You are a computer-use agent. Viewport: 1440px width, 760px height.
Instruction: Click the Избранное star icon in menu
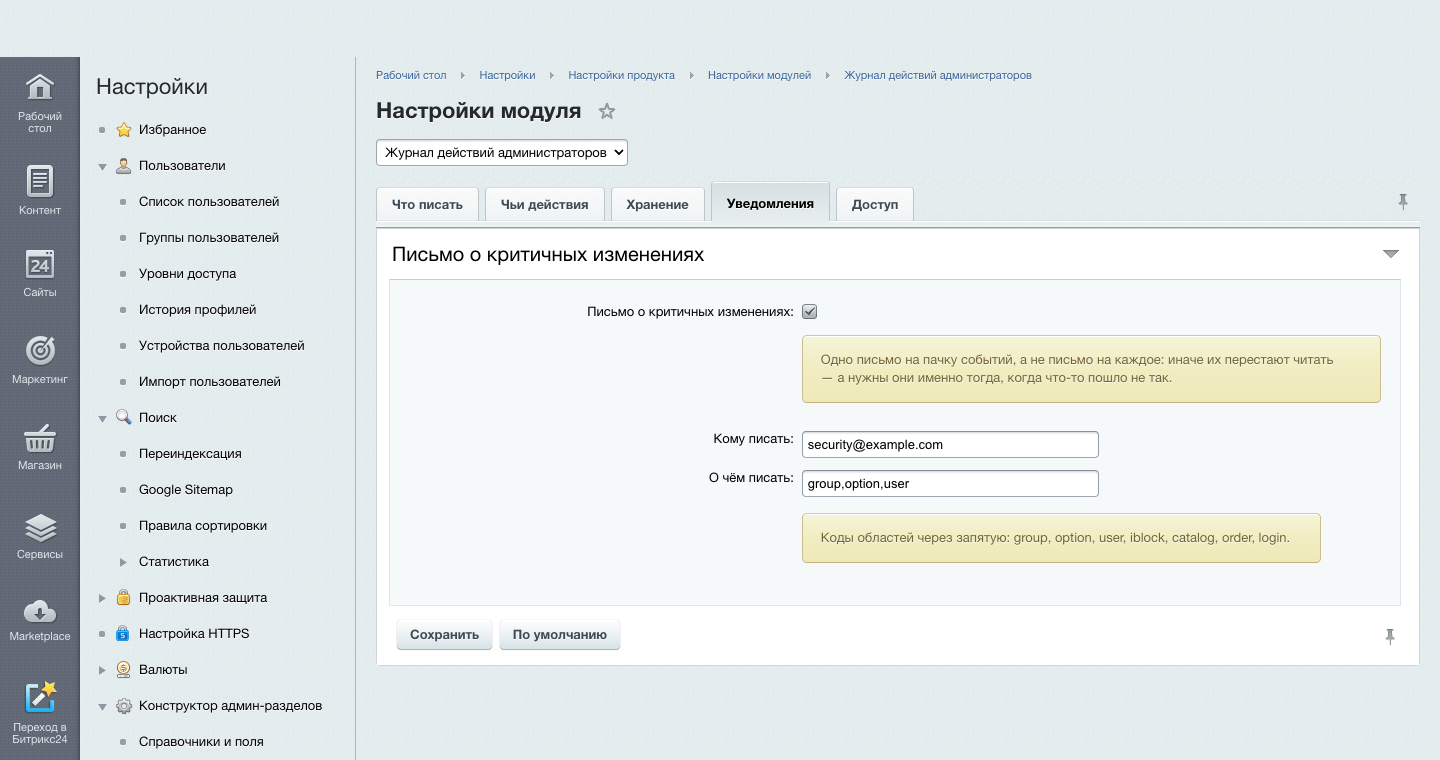pos(124,130)
